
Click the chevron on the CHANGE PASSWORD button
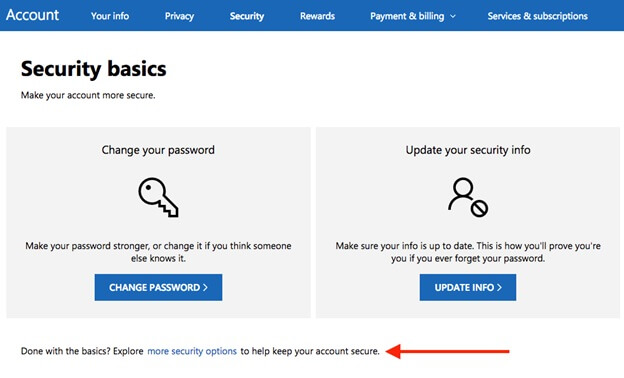[x=205, y=287]
